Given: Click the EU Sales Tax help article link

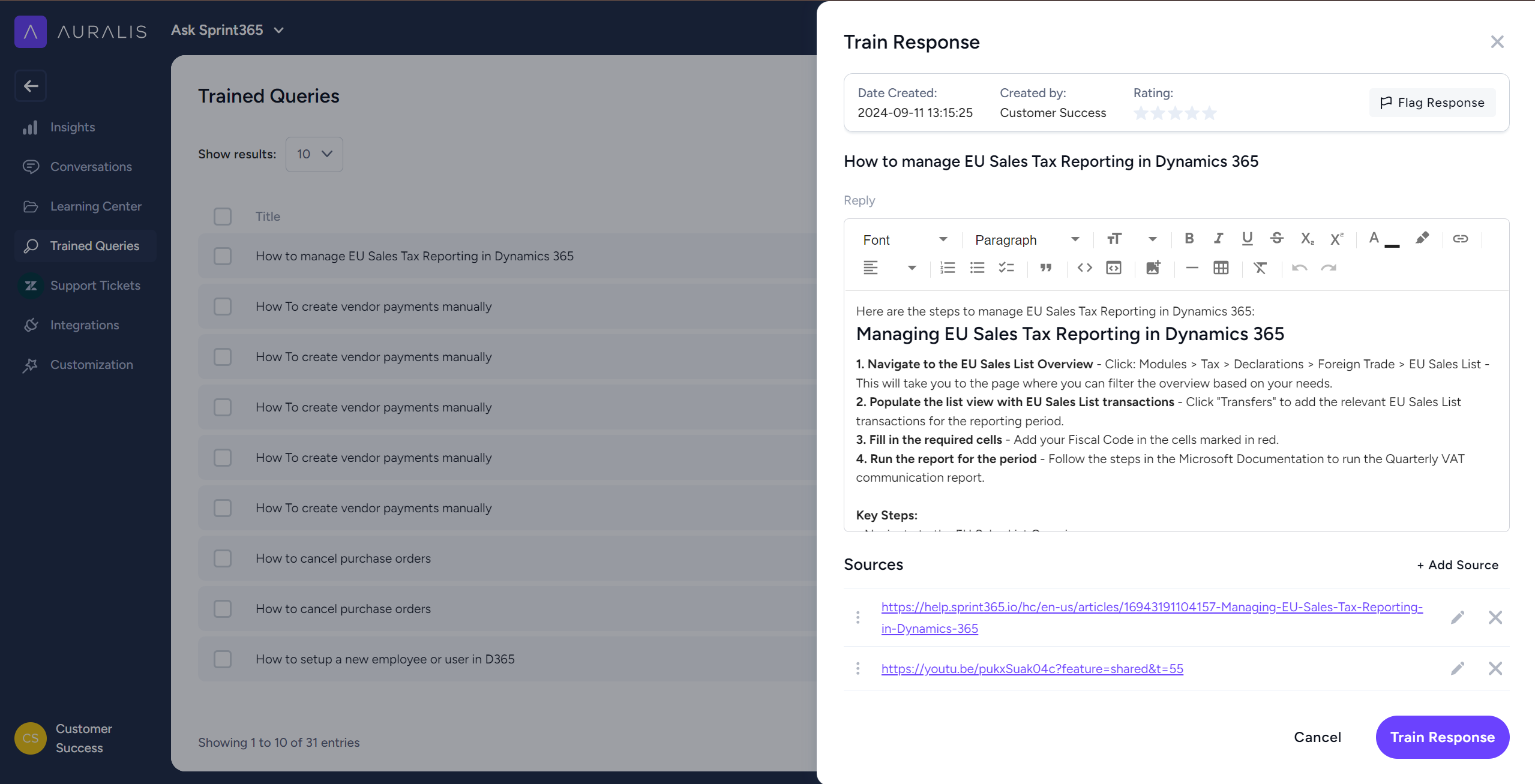Looking at the screenshot, I should 1152,617.
